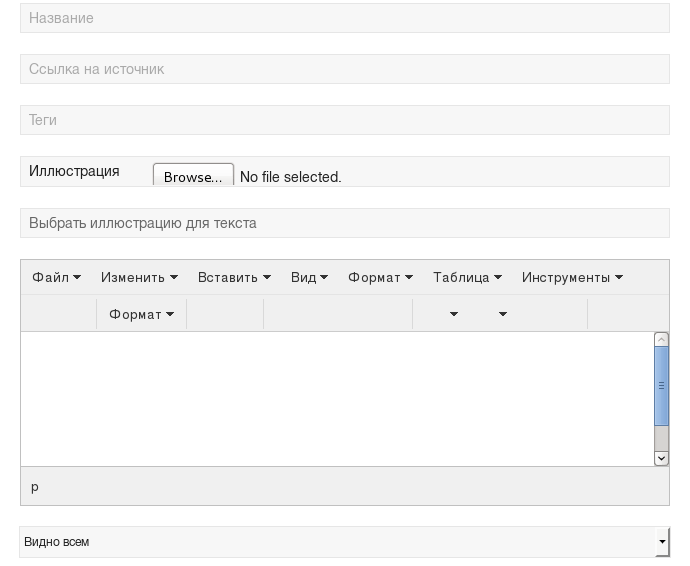Focus the Ссылка на источник field
Viewport: 690px width, 566px height.
point(345,69)
